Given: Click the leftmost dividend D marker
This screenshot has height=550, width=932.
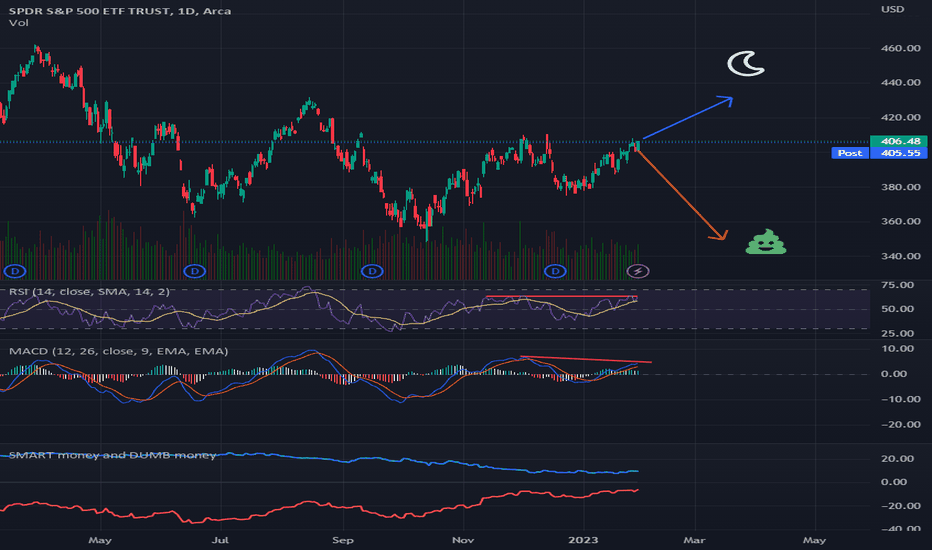Looking at the screenshot, I should point(15,271).
